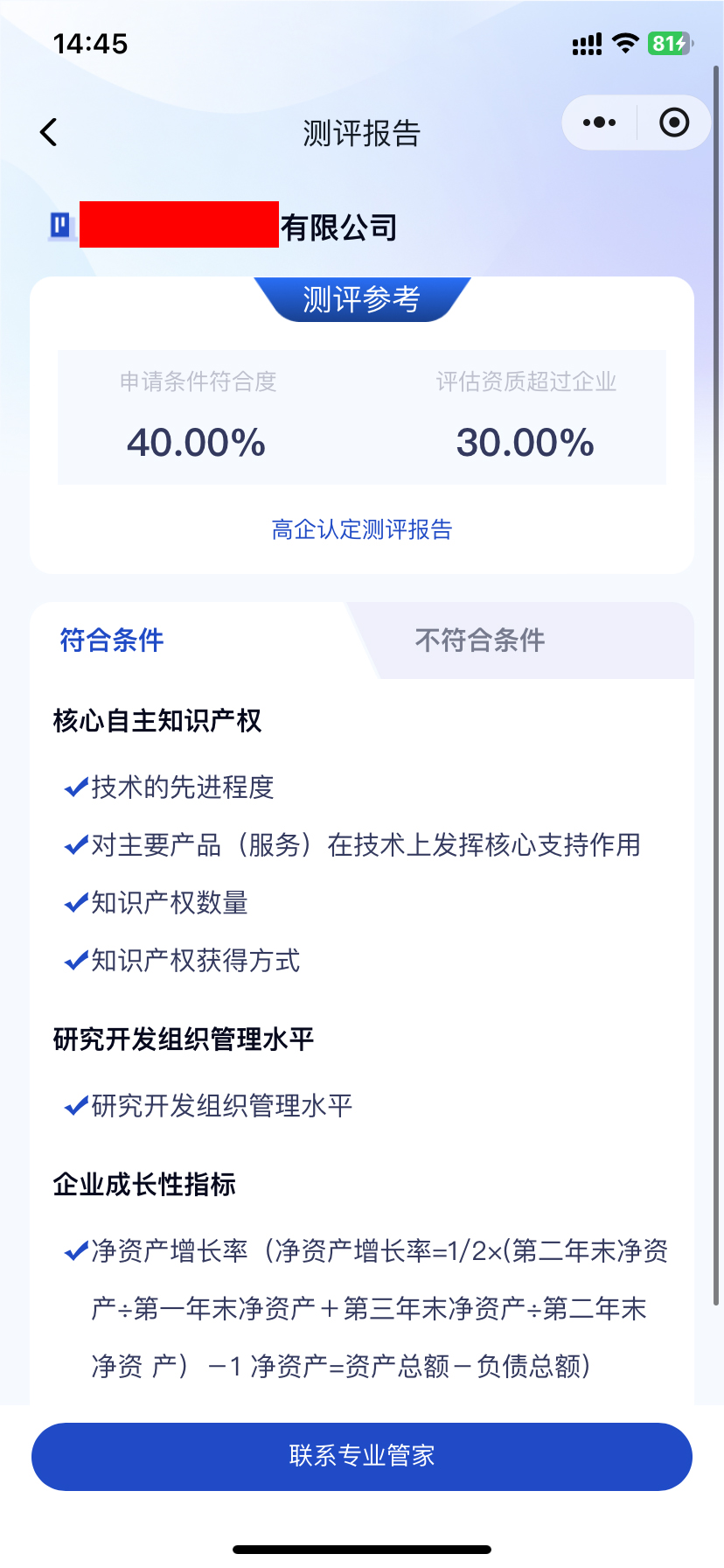
Task: Tap the 40.00% compliance score display
Action: [196, 442]
